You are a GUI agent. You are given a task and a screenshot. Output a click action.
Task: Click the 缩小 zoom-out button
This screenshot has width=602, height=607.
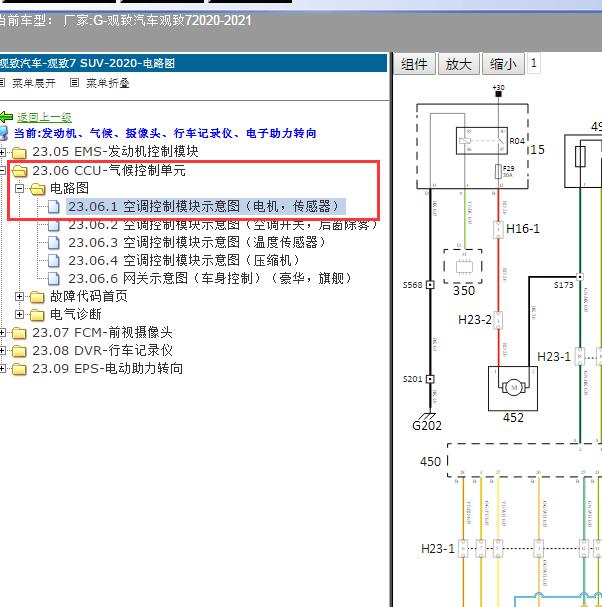[503, 64]
